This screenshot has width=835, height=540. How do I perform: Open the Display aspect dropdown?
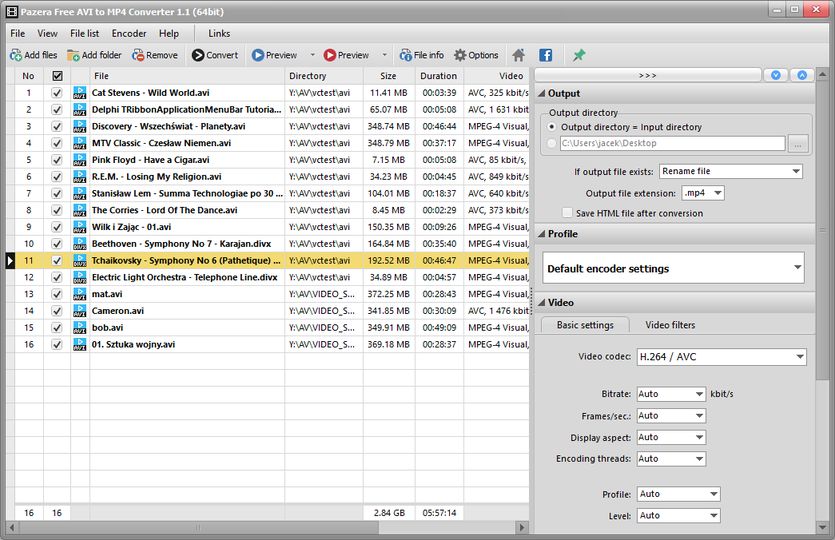coord(671,437)
